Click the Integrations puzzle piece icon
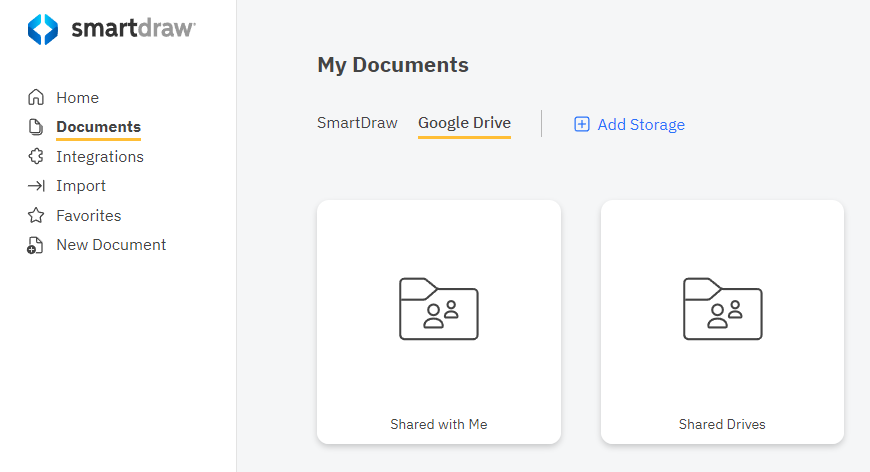Viewport: 870px width, 472px height. click(36, 157)
